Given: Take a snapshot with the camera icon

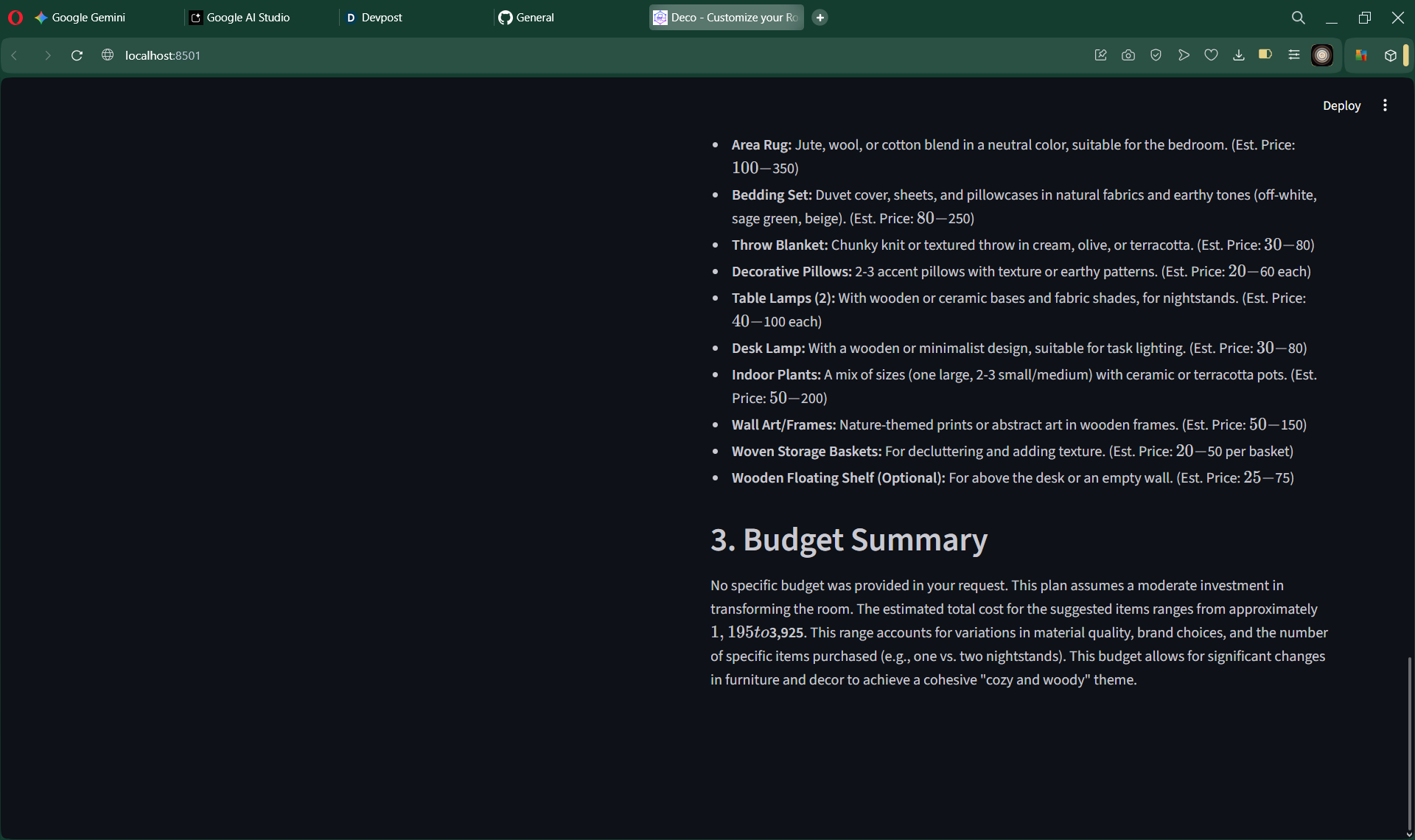Looking at the screenshot, I should 1128,55.
